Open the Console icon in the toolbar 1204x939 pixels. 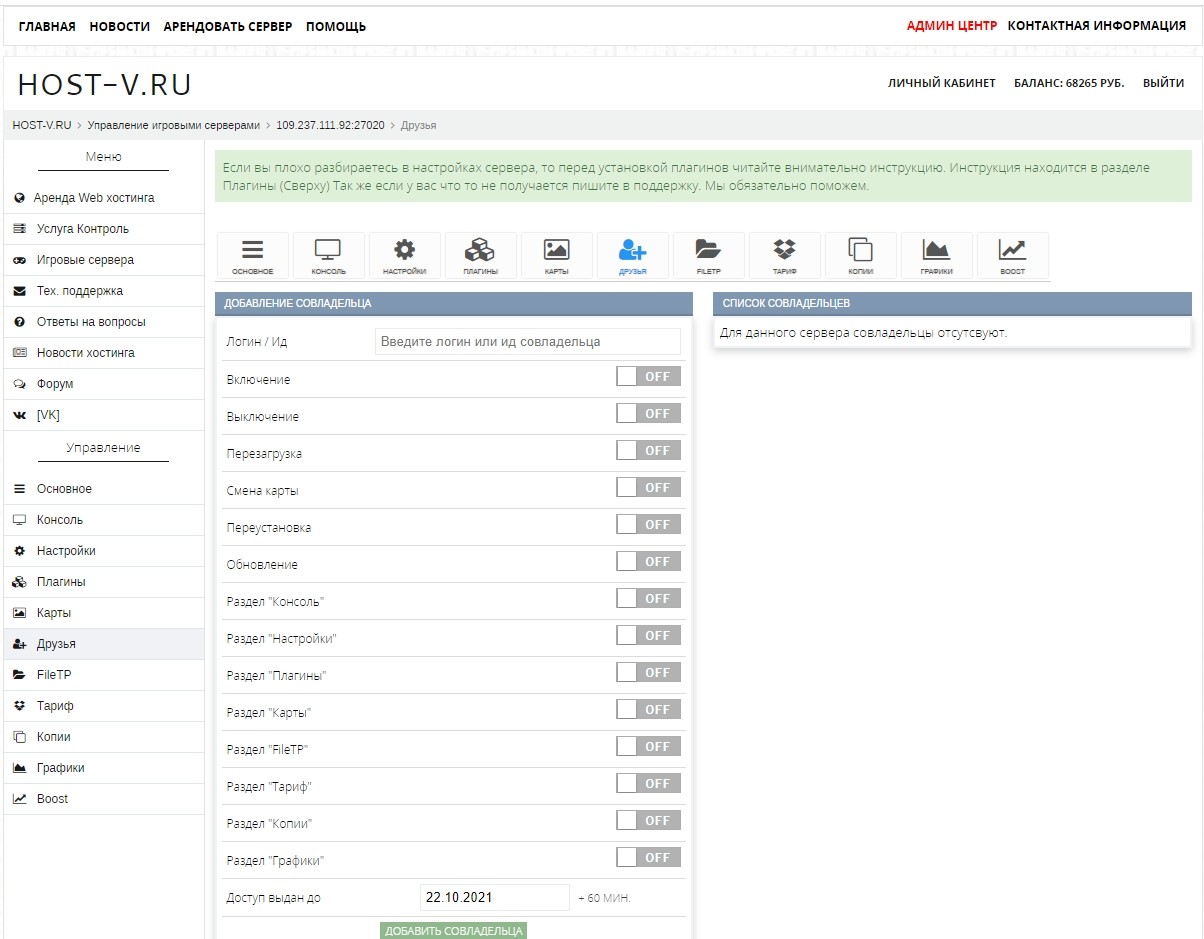pyautogui.click(x=328, y=256)
